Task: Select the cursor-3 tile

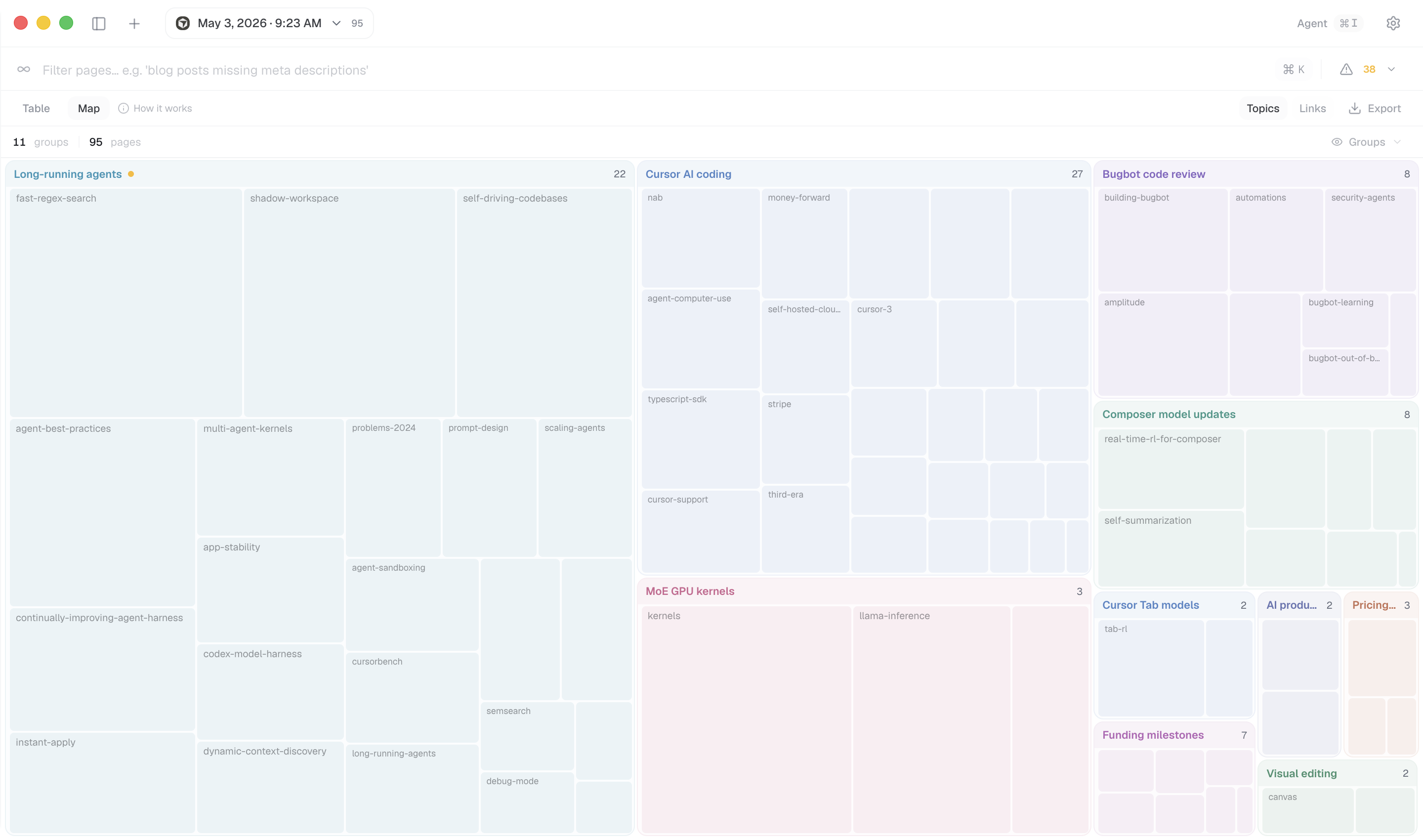Action: pos(893,343)
